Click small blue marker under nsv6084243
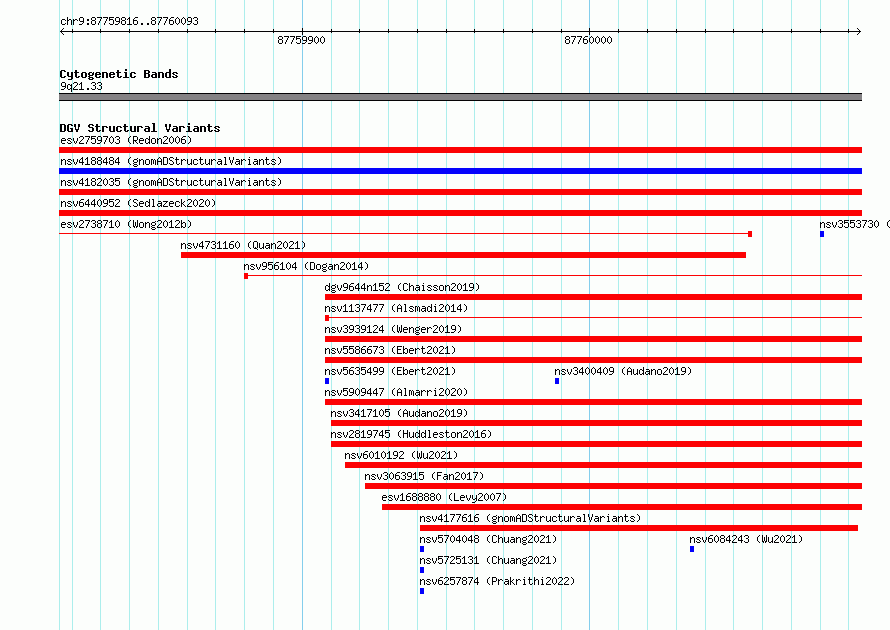The height and width of the screenshot is (630, 890). [x=692, y=549]
